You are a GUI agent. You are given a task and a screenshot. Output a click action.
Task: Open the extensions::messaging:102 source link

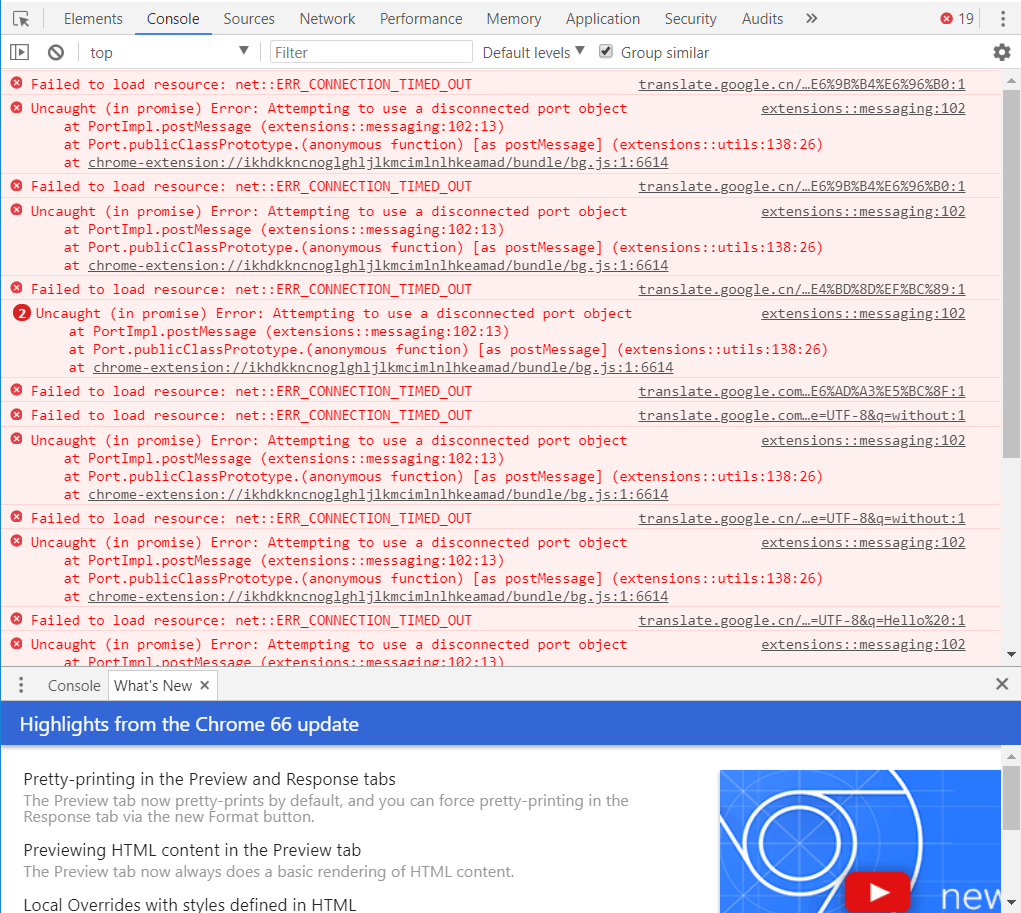pyautogui.click(x=864, y=108)
